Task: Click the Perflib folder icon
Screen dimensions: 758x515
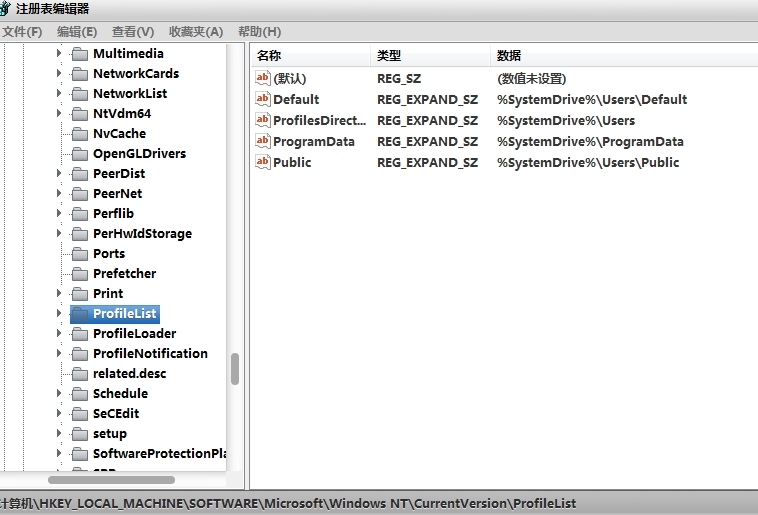Action: click(x=79, y=214)
